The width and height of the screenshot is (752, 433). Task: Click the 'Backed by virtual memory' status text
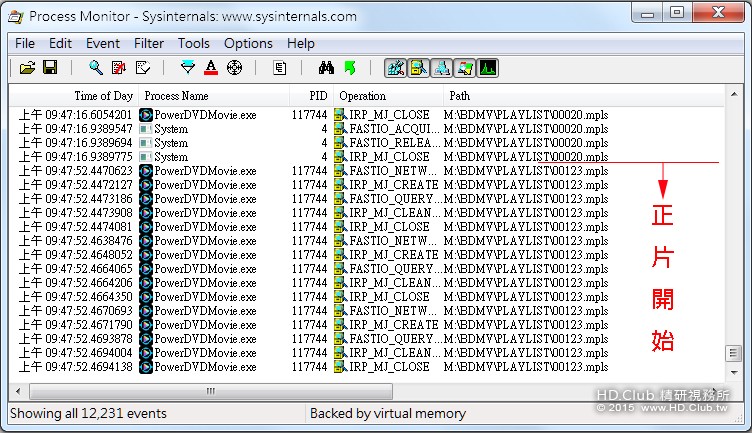pos(388,413)
